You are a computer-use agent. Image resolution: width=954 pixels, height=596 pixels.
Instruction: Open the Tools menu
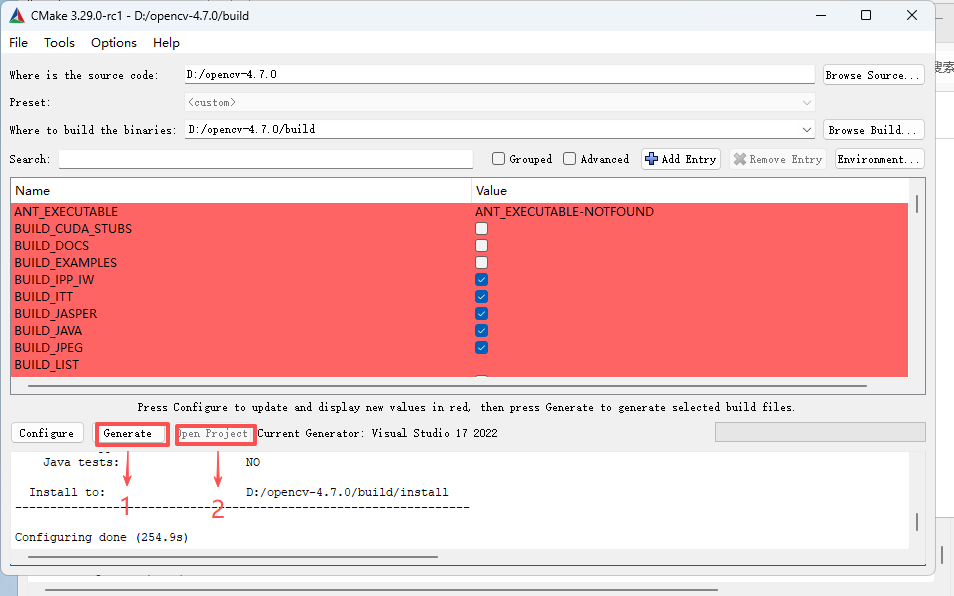pos(59,43)
